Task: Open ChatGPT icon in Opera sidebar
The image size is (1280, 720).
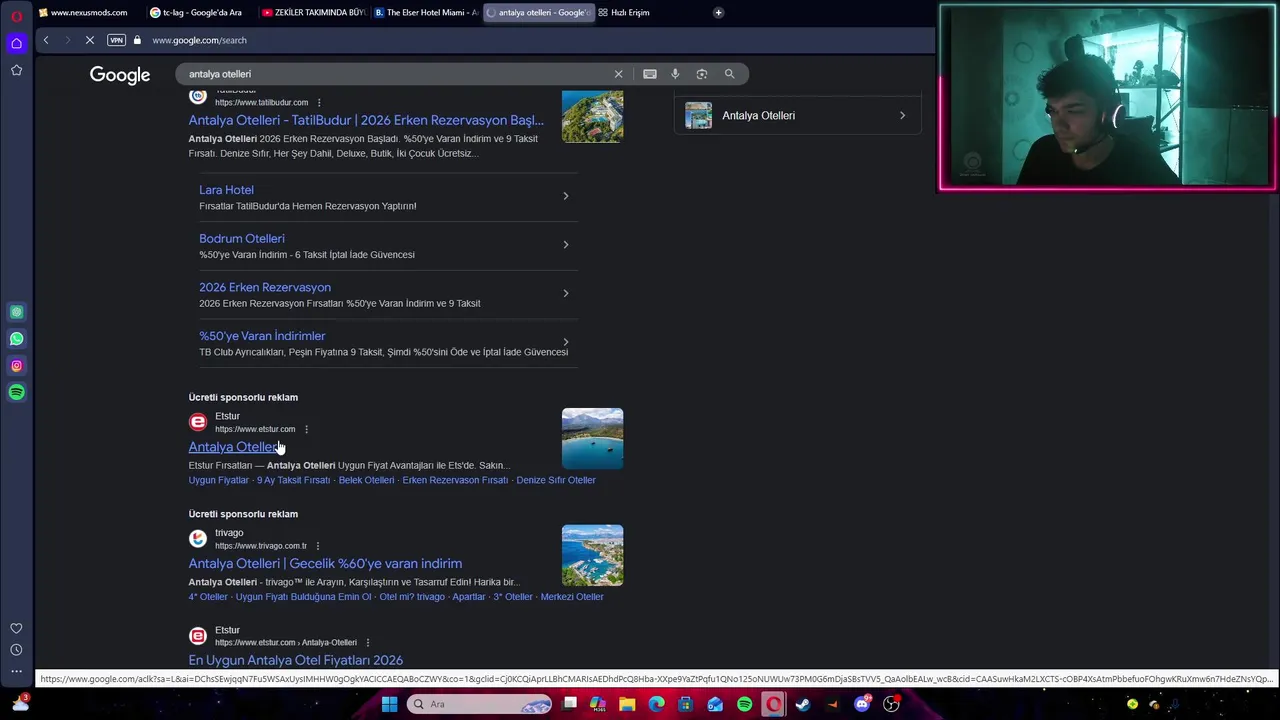Action: tap(16, 312)
